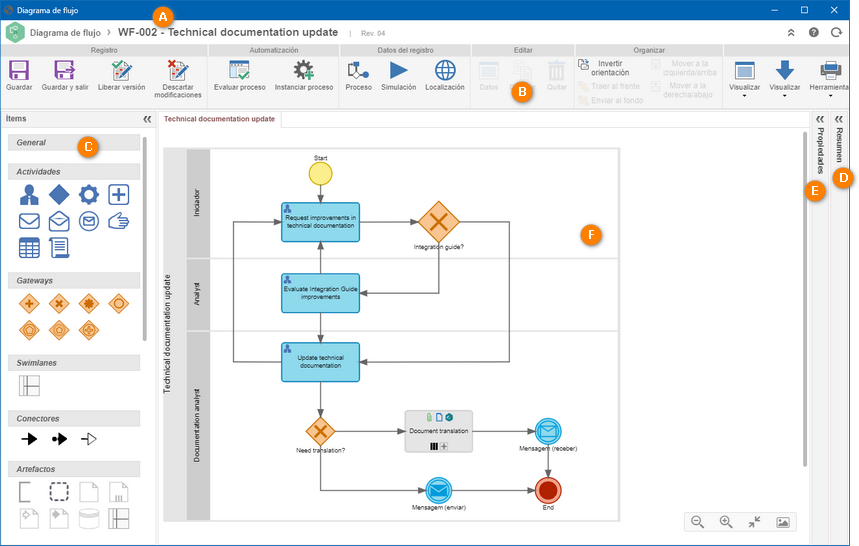
Task: Choose the inclusive gateway with circle
Action: click(x=118, y=303)
